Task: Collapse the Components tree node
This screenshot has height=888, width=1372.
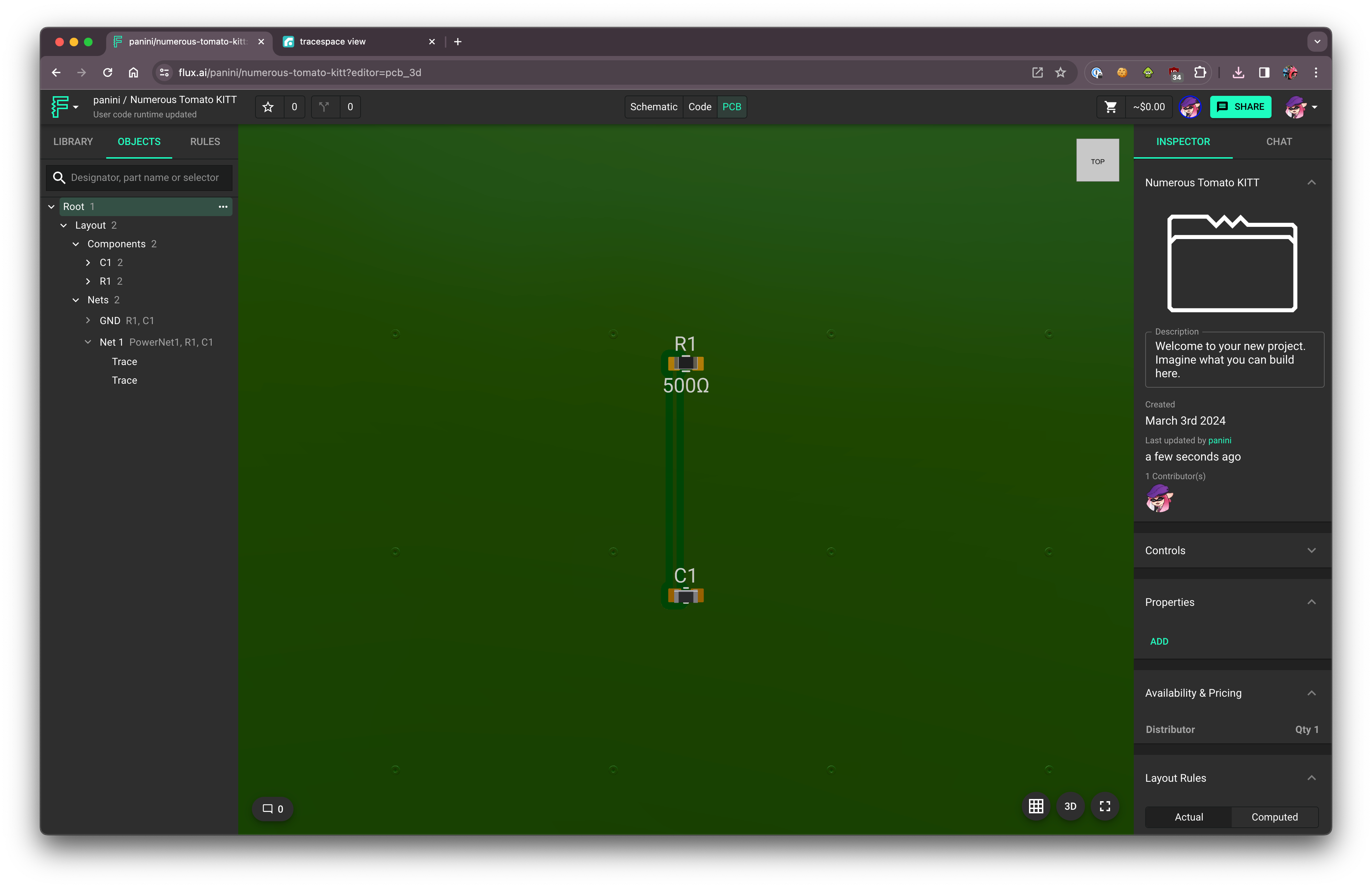Action: point(75,244)
